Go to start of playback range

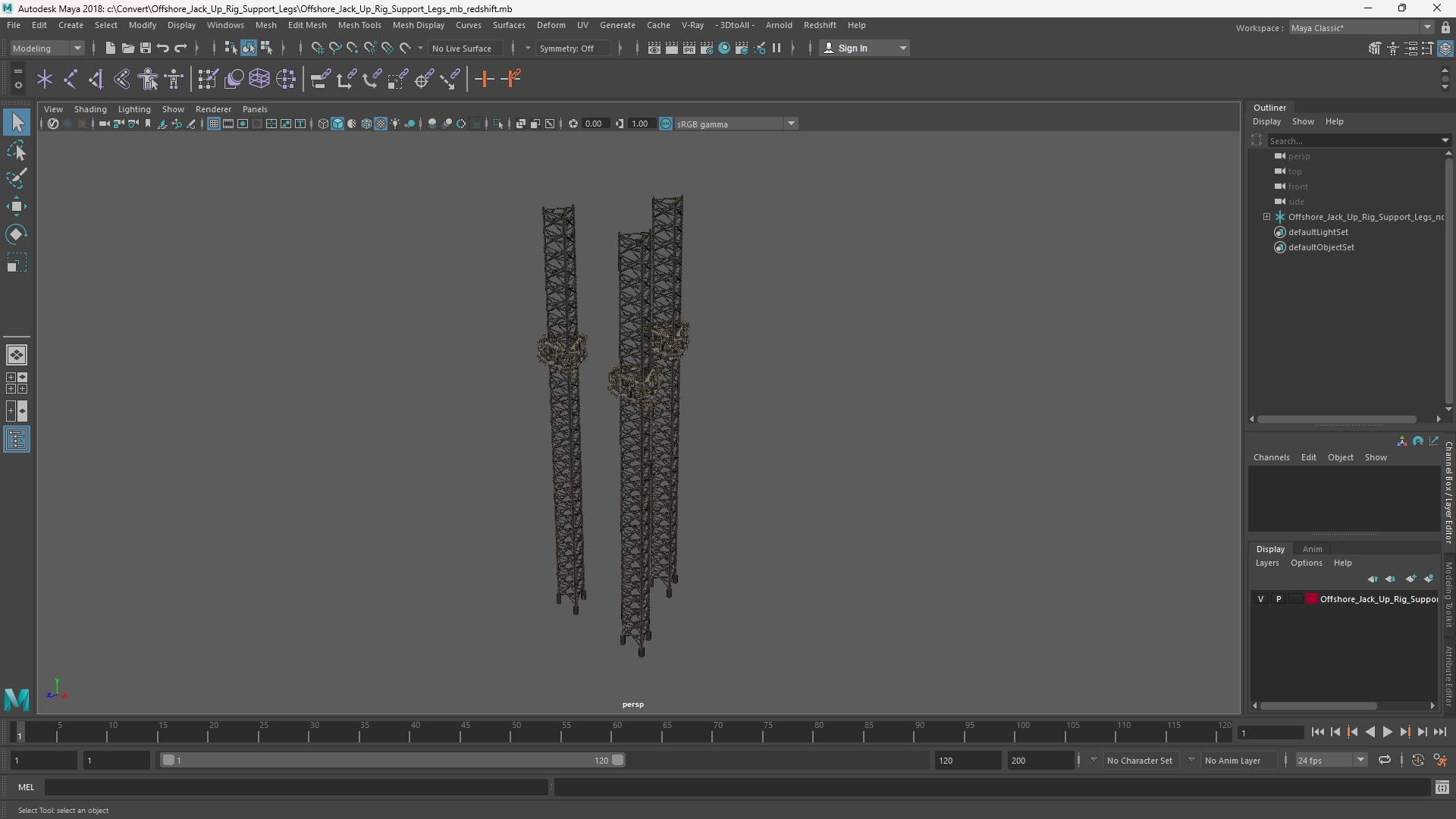(x=1318, y=733)
